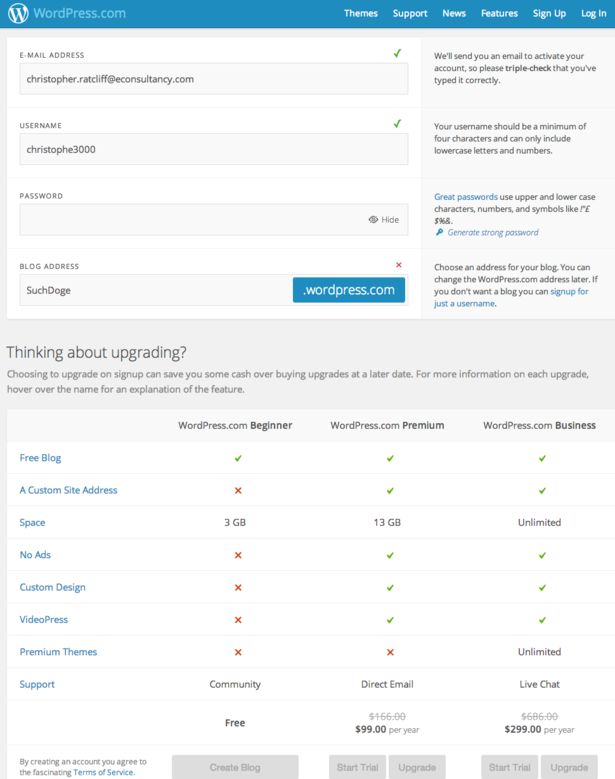Image resolution: width=615 pixels, height=779 pixels.
Task: Click Upgrade under the Premium plan
Action: pos(417,767)
